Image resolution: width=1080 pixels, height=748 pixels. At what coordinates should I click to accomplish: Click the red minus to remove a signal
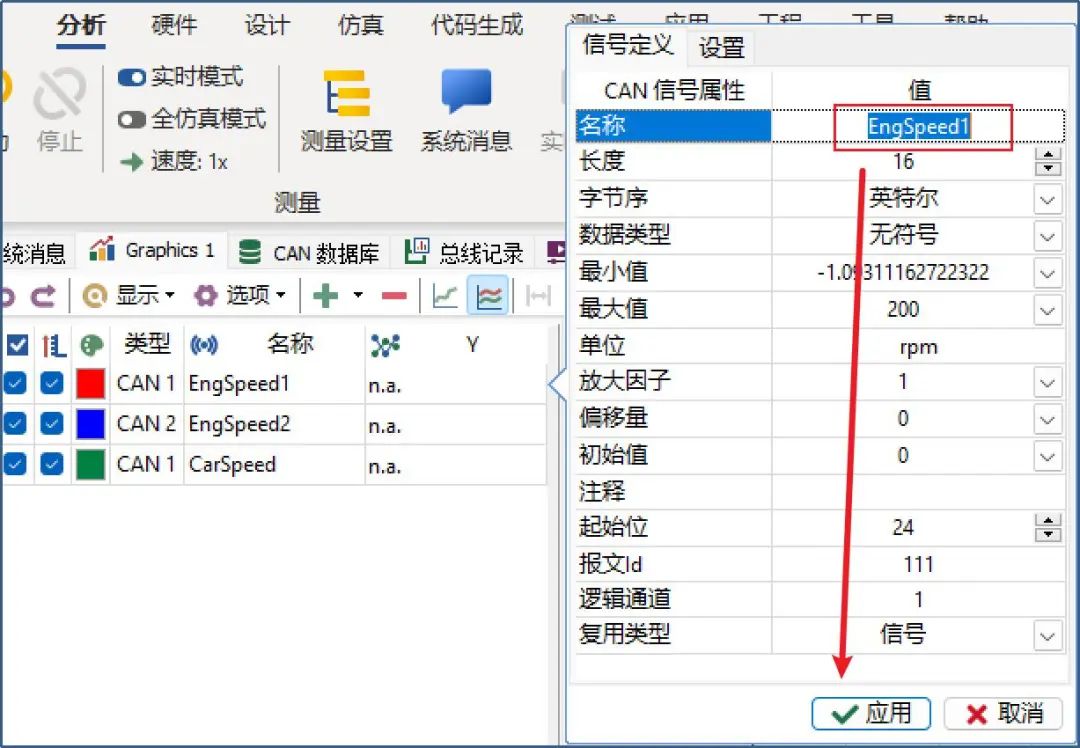coord(392,295)
